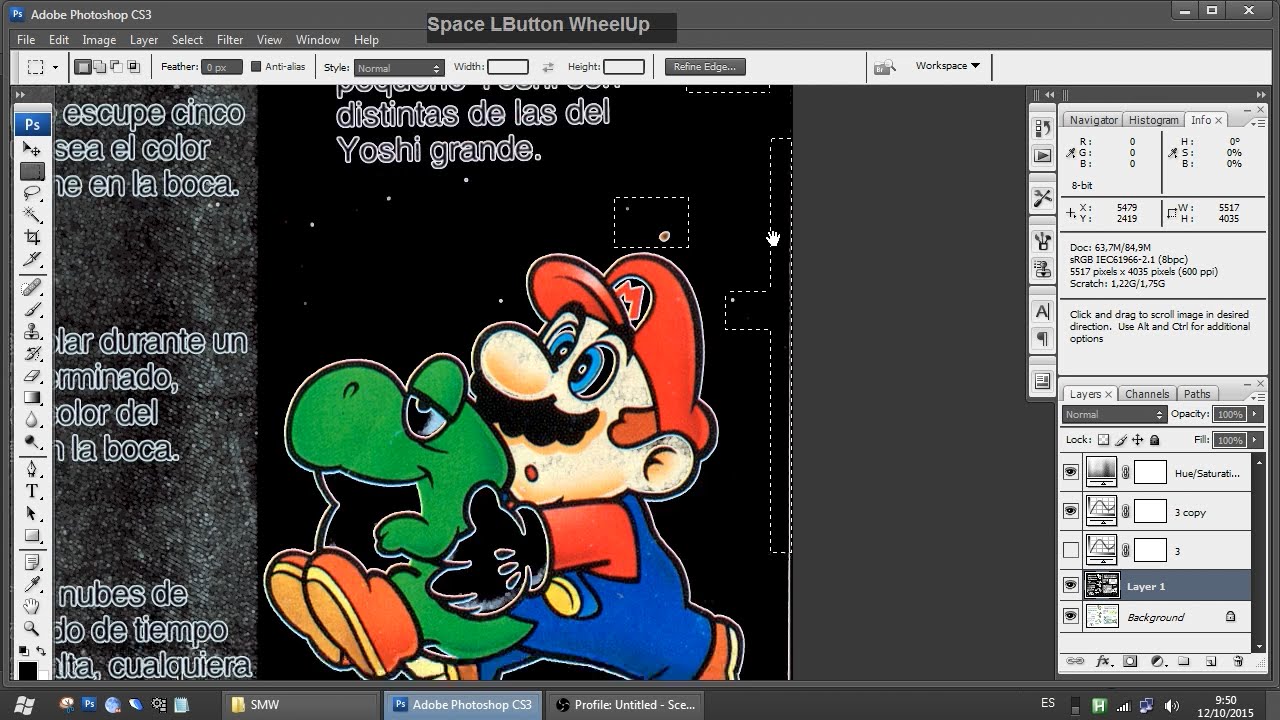The image size is (1280, 720).
Task: Create new group folder icon
Action: [1184, 661]
